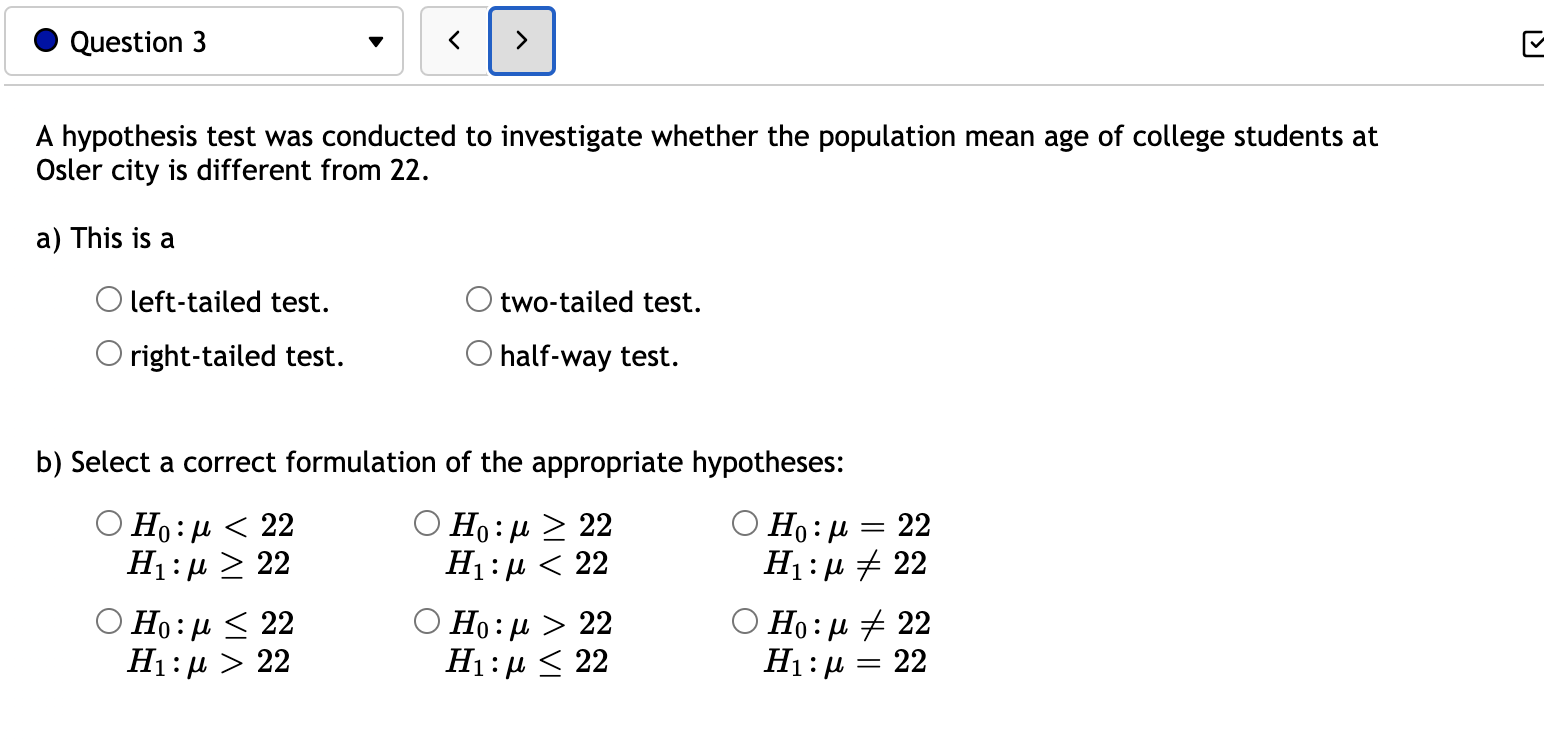Select the left-tailed test option

109,298
